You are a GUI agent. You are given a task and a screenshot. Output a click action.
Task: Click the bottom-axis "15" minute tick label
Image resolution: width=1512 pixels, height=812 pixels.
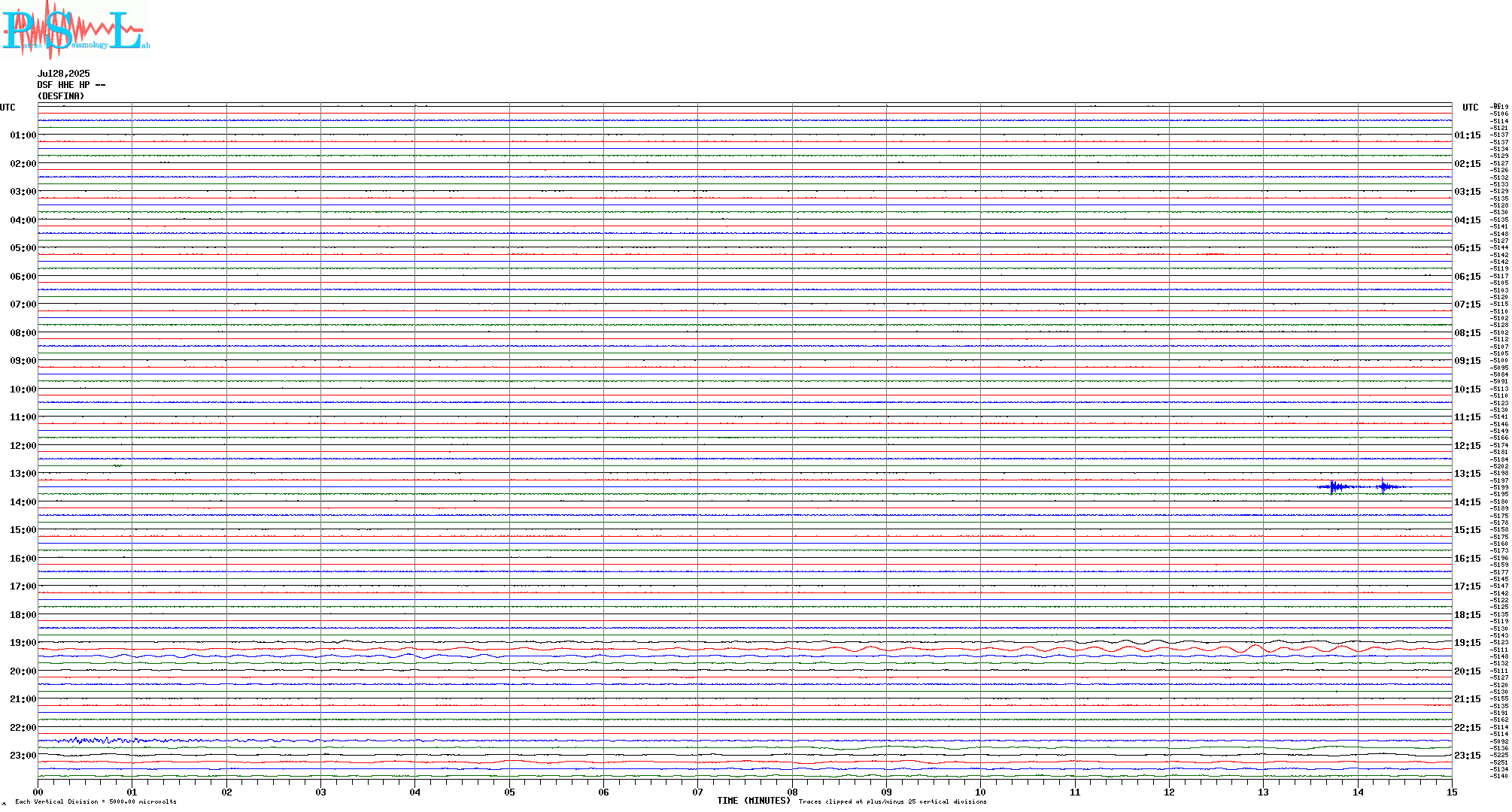[1452, 792]
